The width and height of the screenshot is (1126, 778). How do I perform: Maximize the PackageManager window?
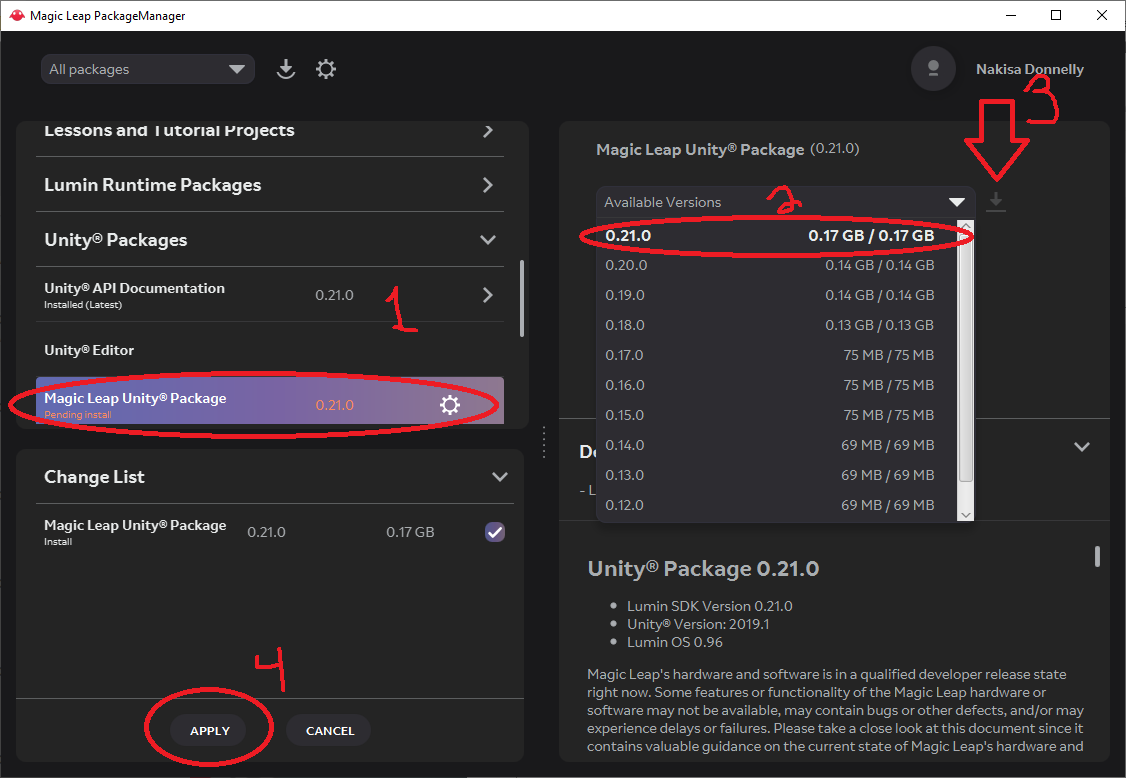coord(1056,15)
